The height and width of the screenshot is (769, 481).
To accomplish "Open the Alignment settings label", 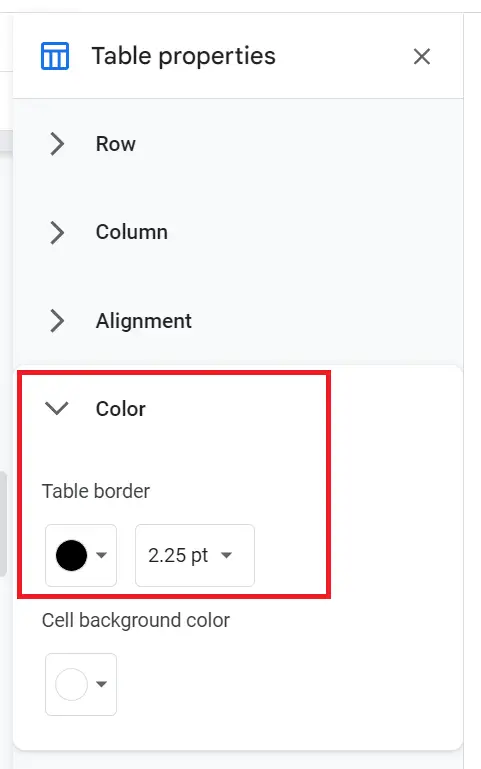I will (x=144, y=322).
